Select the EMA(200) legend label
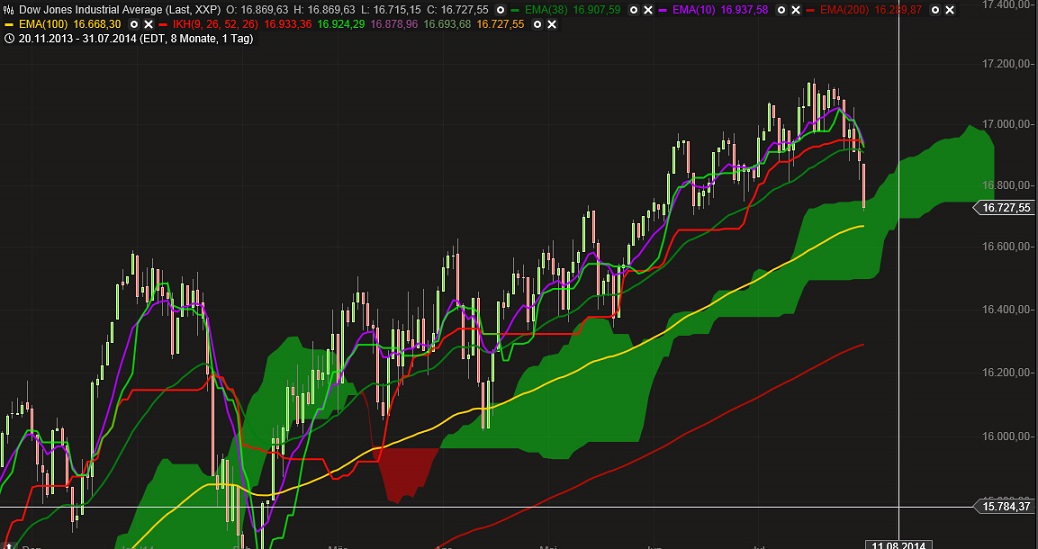The height and width of the screenshot is (549, 1038). click(845, 10)
